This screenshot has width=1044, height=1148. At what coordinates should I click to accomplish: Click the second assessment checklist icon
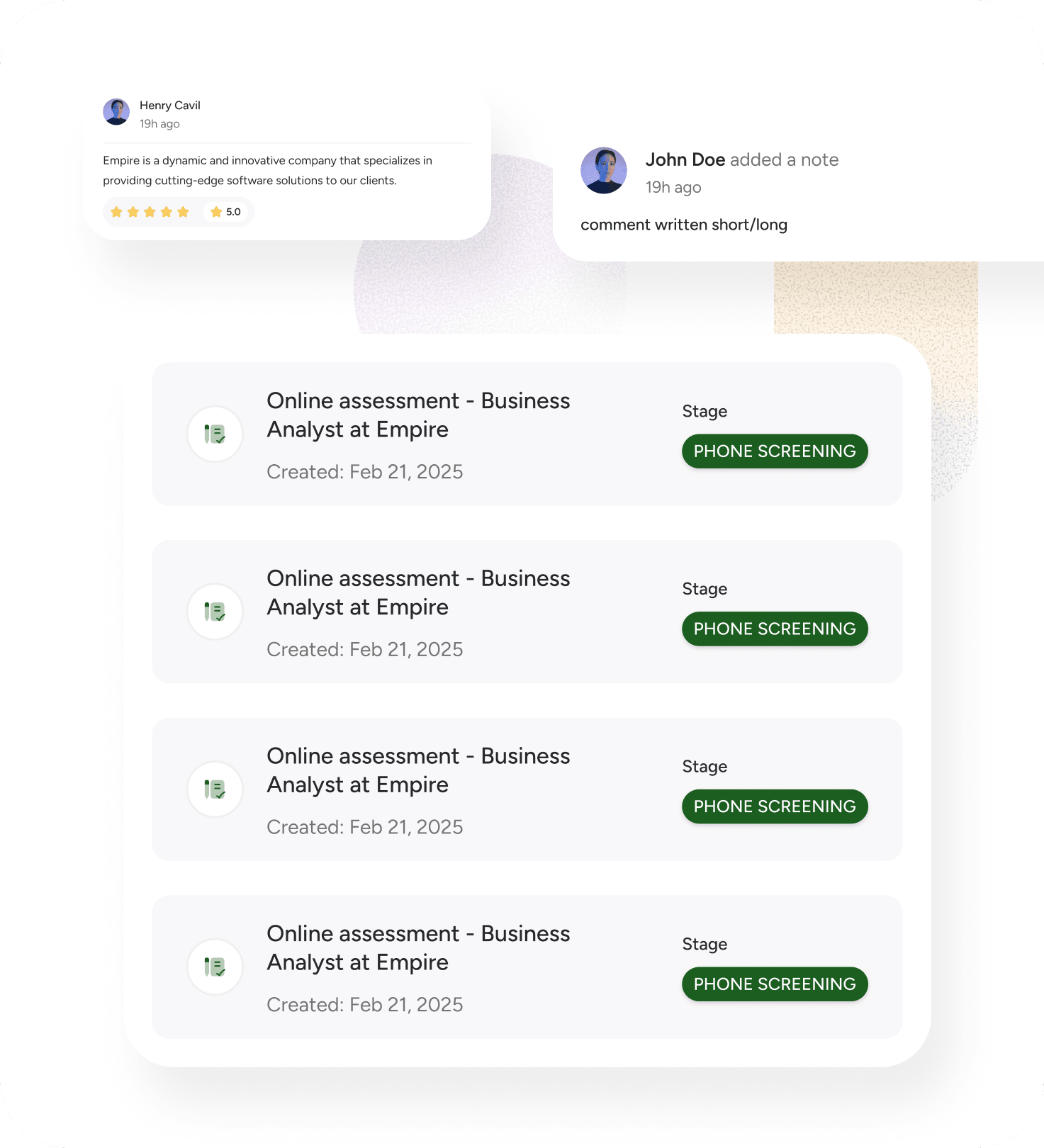tap(215, 612)
